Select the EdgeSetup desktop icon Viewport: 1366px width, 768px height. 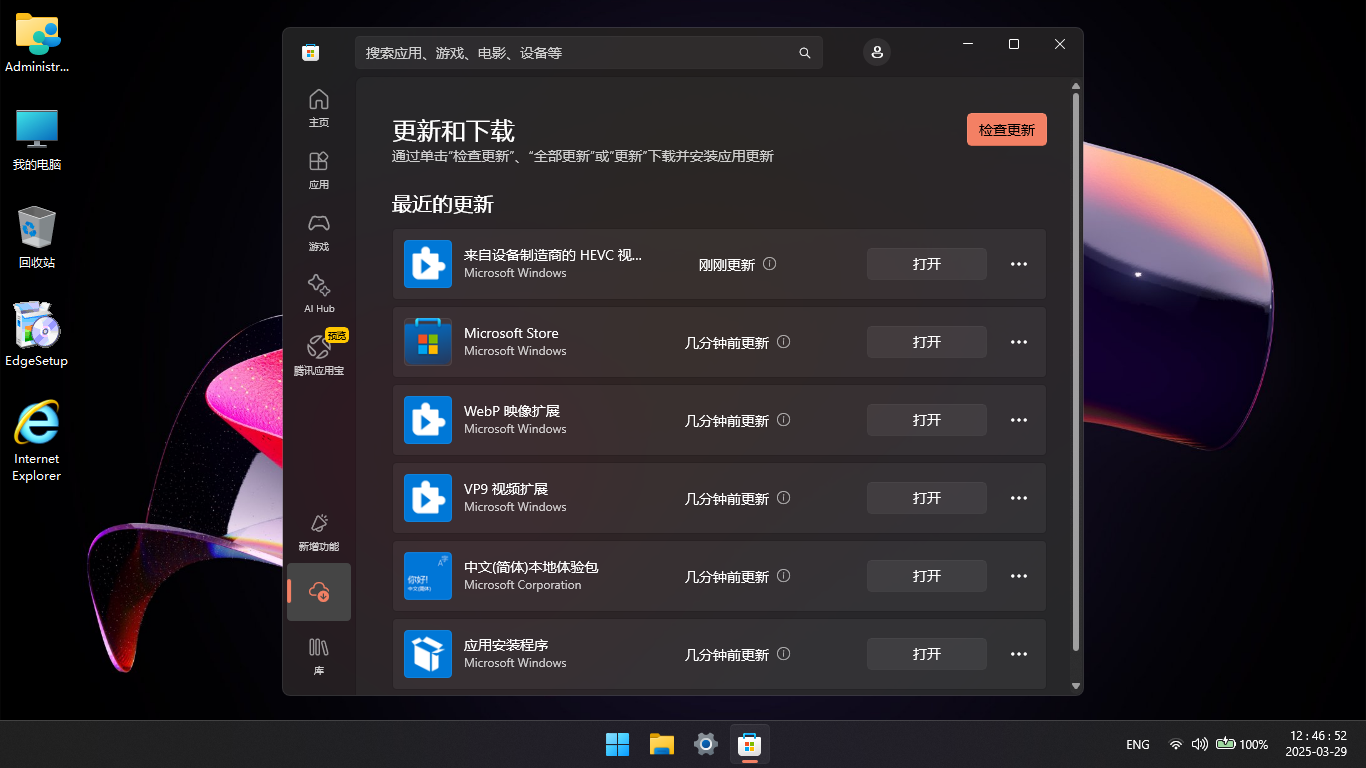coord(37,336)
